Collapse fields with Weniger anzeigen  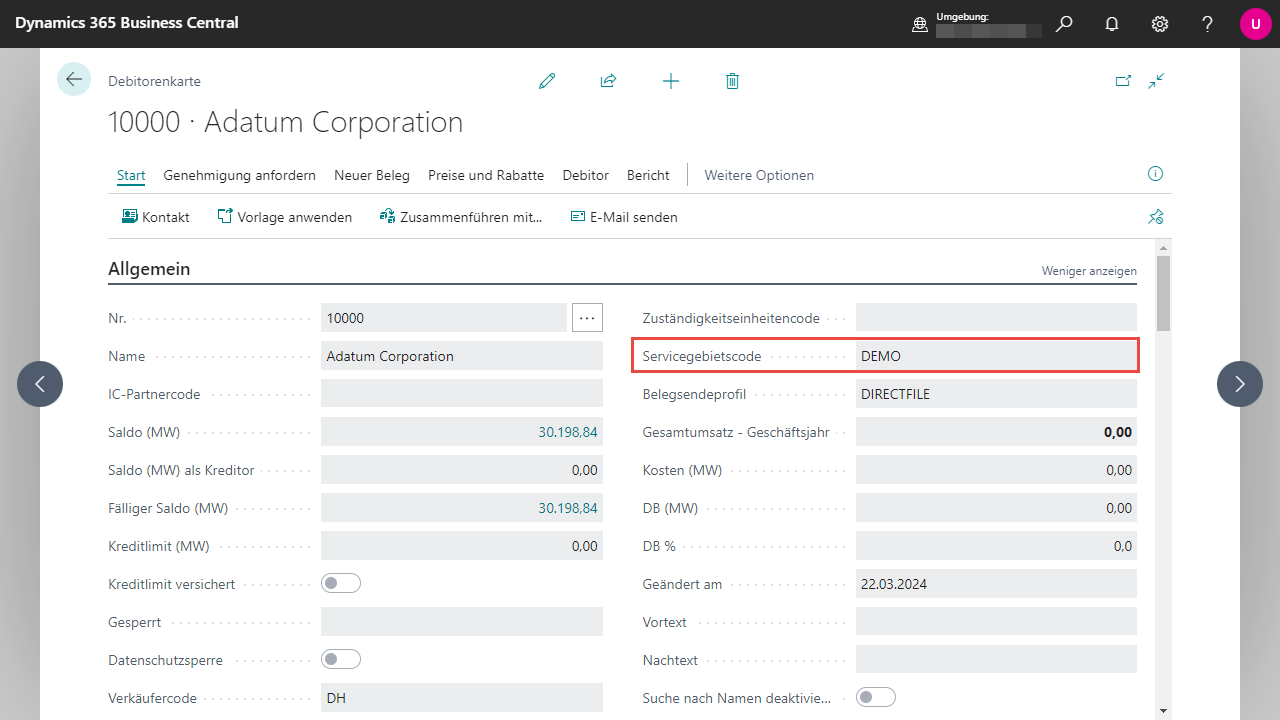coord(1089,271)
